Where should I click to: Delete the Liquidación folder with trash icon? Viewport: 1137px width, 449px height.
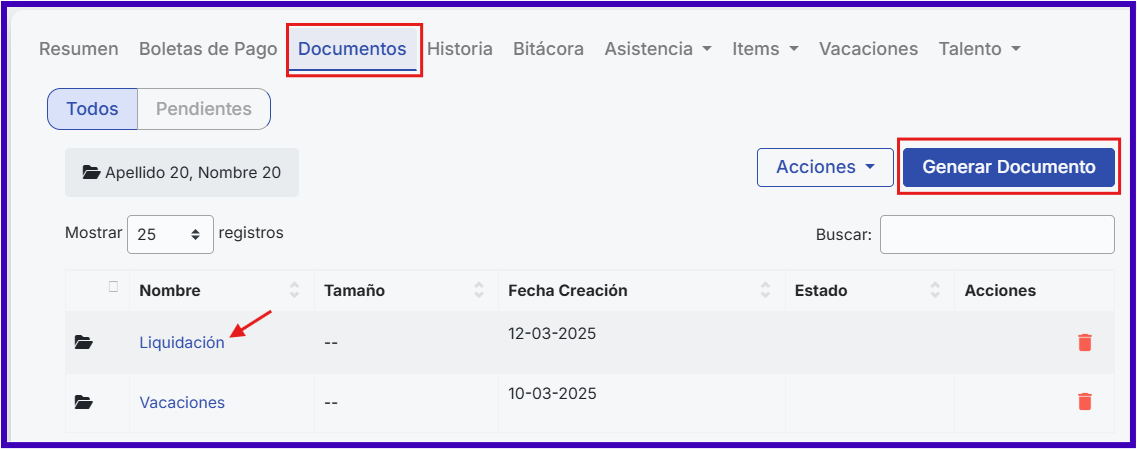click(1084, 342)
